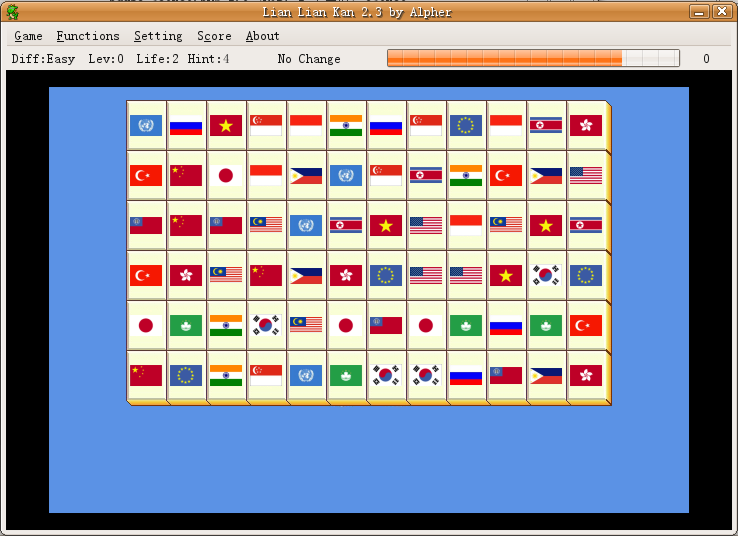Click the India flag tile in the top row
Image resolution: width=738 pixels, height=536 pixels.
(x=346, y=125)
